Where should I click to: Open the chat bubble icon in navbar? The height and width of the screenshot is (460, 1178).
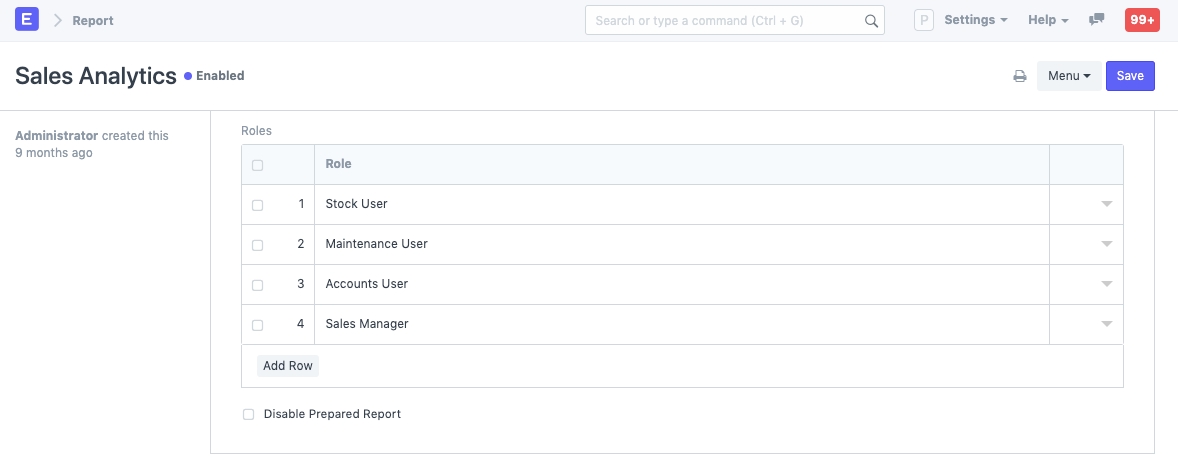click(x=1097, y=20)
